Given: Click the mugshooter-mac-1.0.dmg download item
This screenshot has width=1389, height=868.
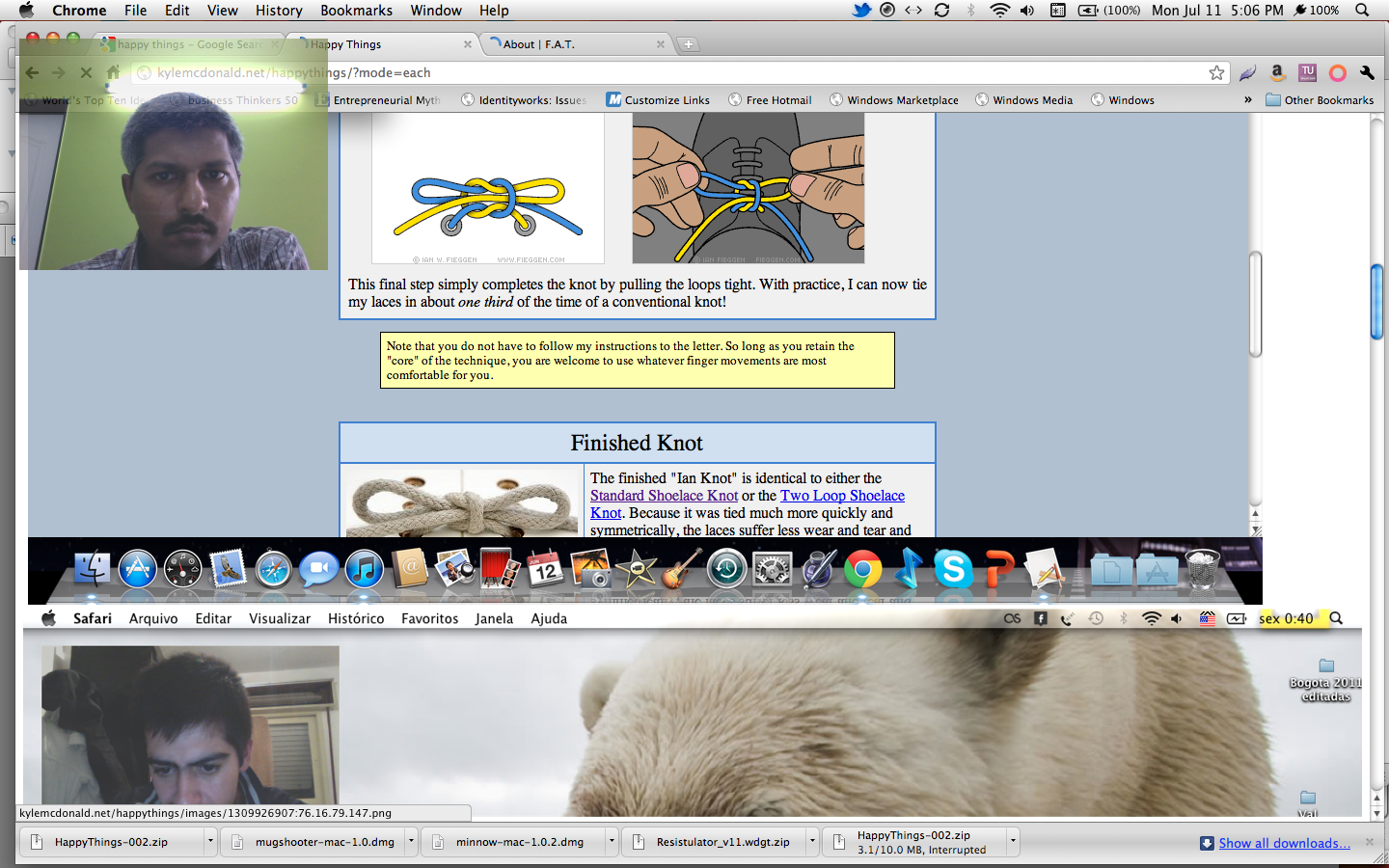Looking at the screenshot, I should 313,842.
